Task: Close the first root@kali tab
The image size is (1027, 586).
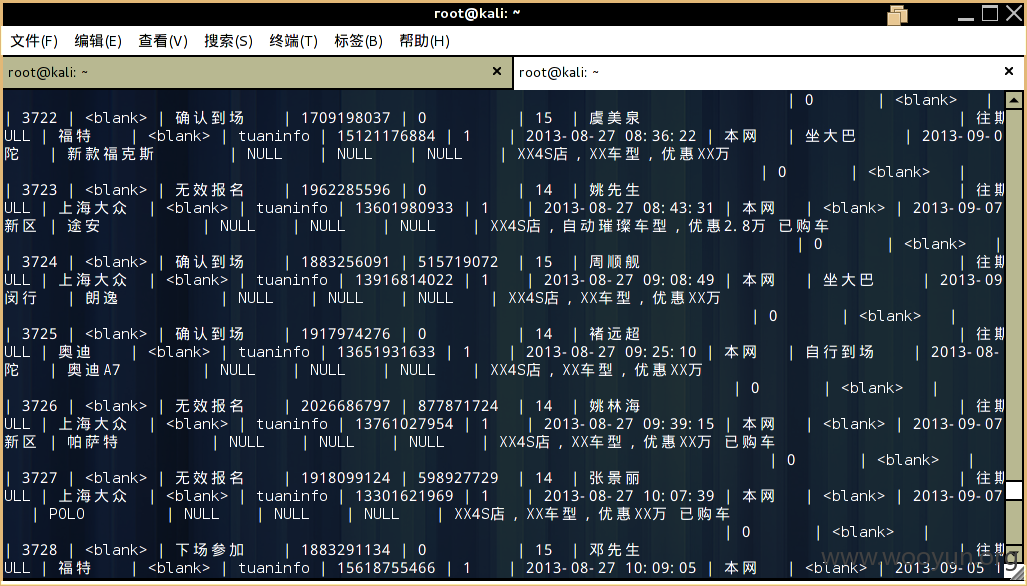Action: [496, 71]
